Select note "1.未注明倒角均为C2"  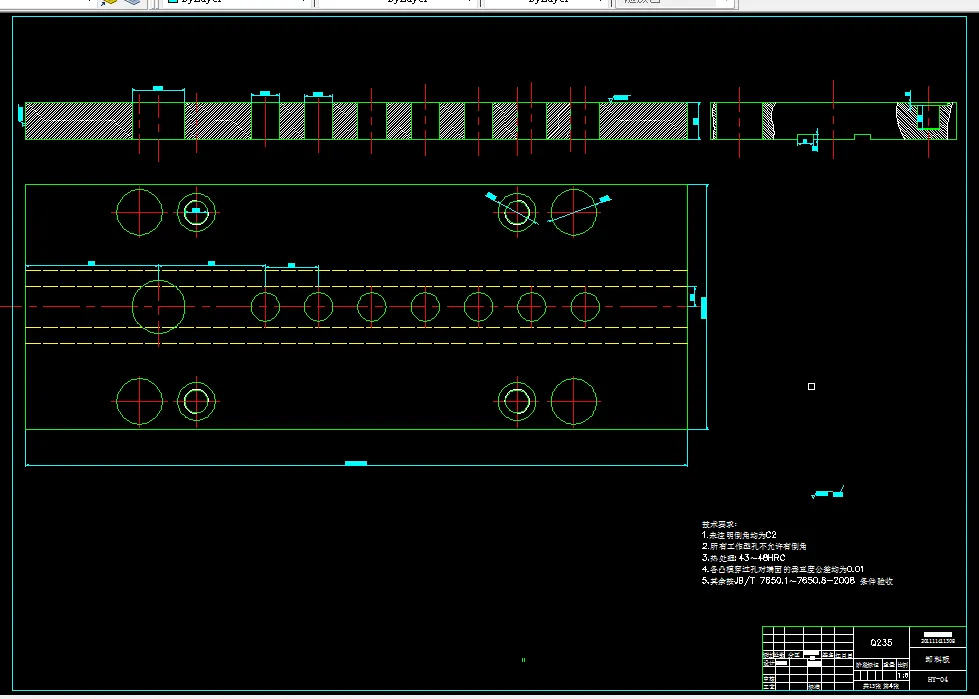coord(739,535)
